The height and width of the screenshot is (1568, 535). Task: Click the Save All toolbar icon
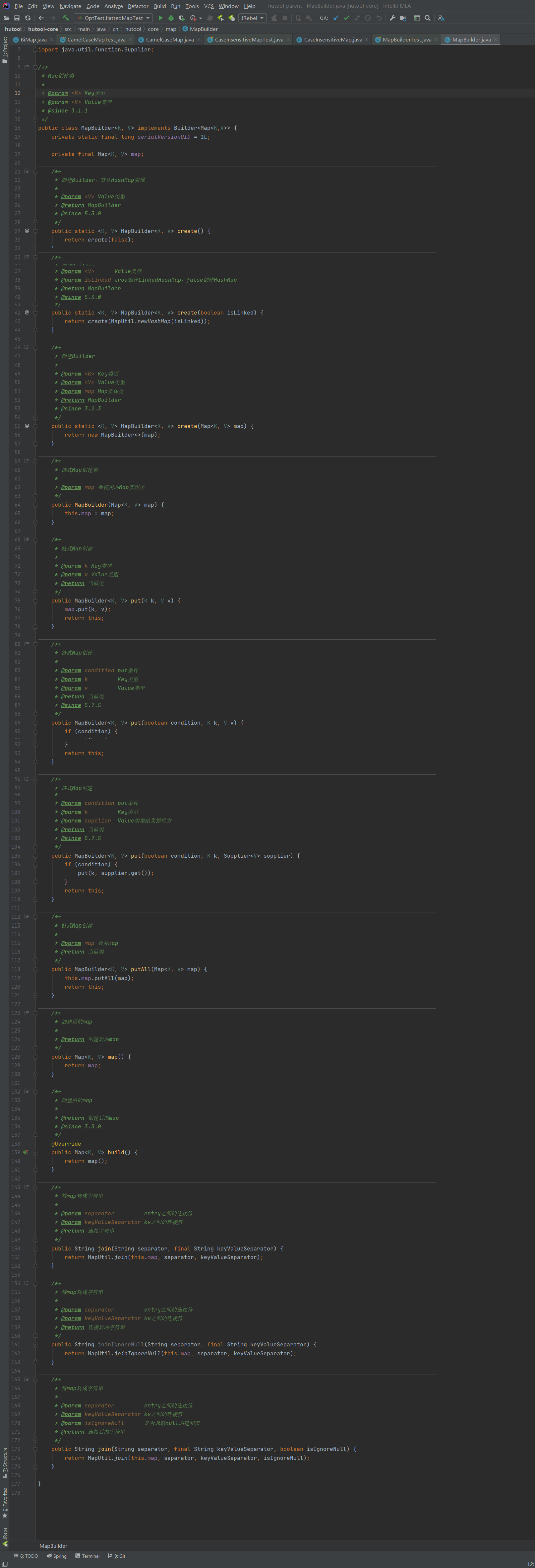(x=17, y=18)
